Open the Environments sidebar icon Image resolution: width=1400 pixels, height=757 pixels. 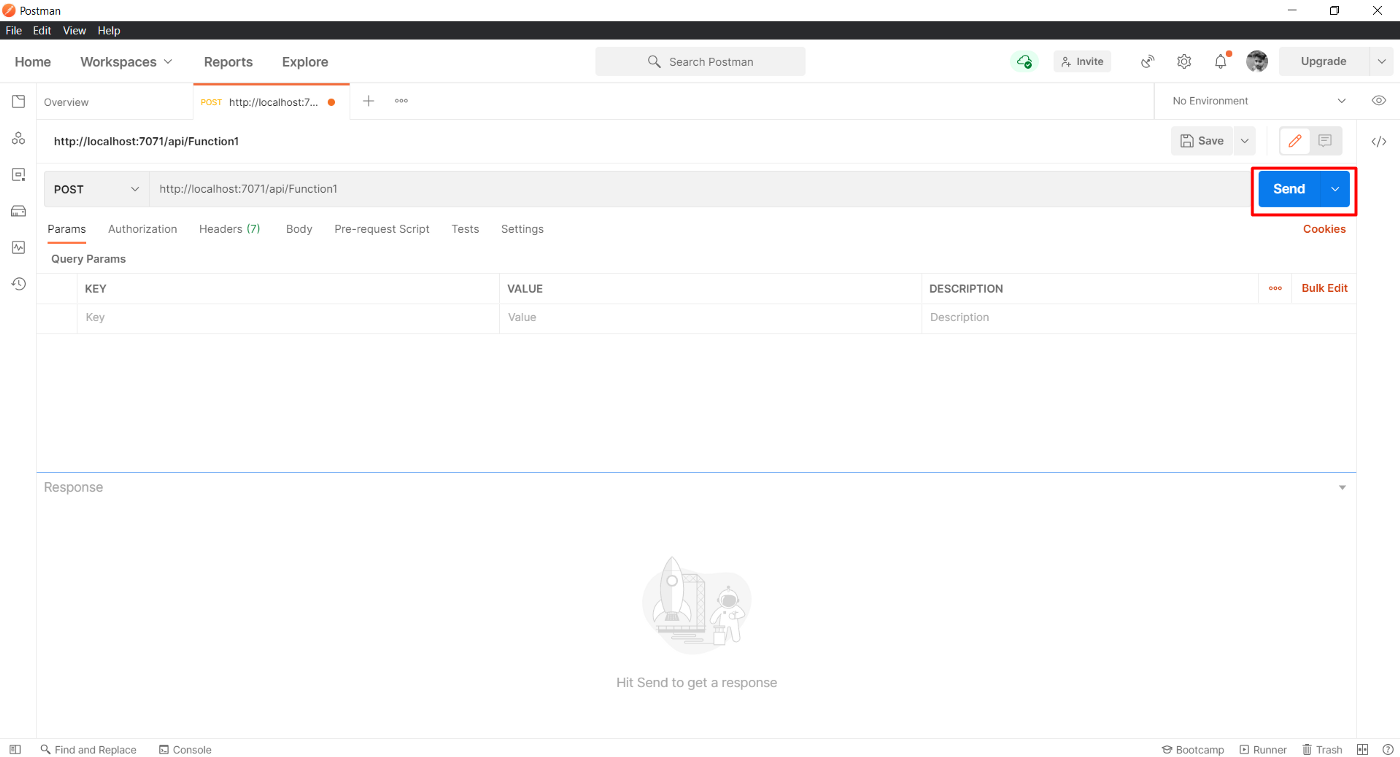click(18, 175)
